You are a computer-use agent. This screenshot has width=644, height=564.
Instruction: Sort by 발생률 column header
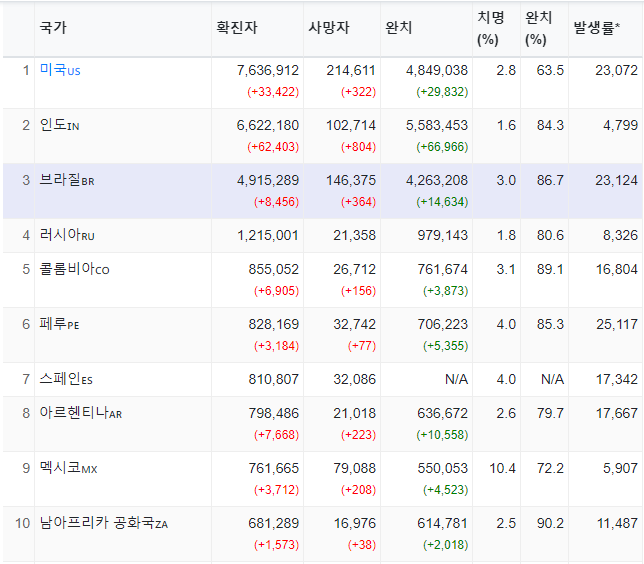pyautogui.click(x=596, y=28)
